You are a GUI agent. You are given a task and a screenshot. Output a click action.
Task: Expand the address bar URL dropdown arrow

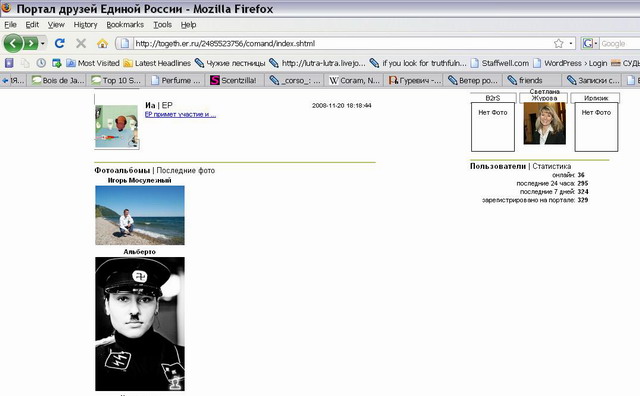pyautogui.click(x=571, y=43)
